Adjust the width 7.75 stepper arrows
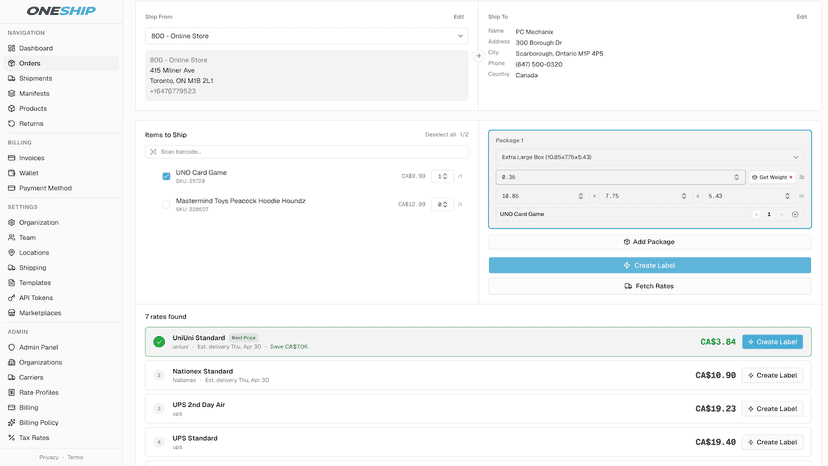The width and height of the screenshot is (828, 466). coord(684,196)
